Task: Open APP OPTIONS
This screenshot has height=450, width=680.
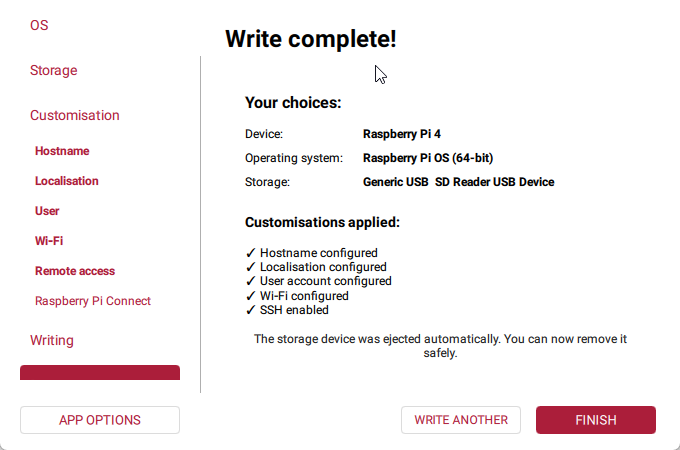Action: [100, 420]
